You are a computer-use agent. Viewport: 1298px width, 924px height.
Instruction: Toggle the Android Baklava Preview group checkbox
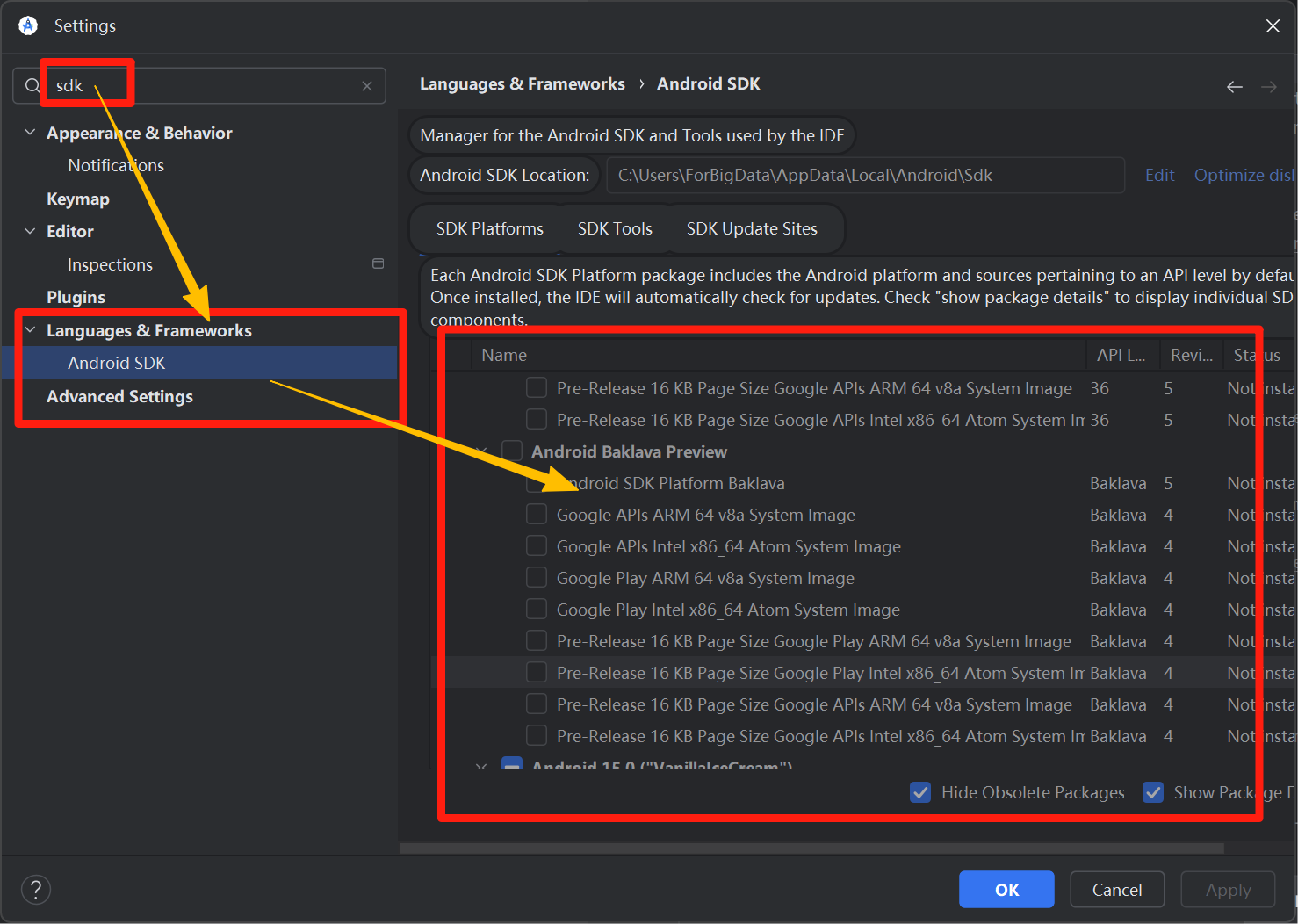click(x=512, y=451)
